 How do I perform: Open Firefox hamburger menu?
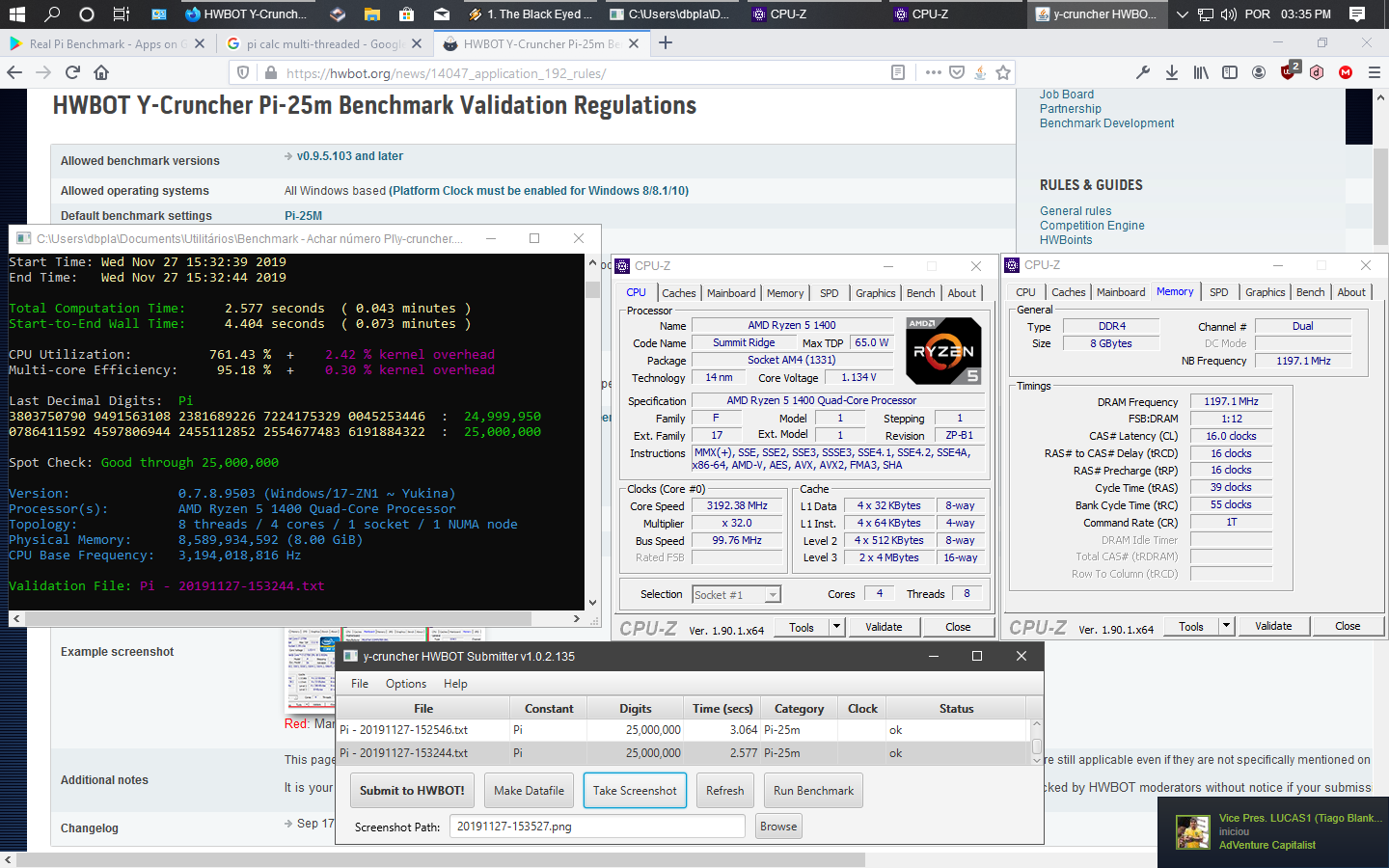tap(1375, 72)
